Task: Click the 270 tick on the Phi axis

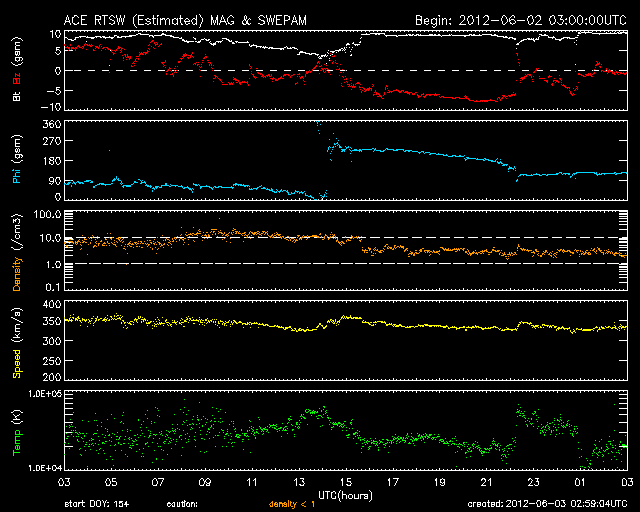Action: (x=52, y=141)
